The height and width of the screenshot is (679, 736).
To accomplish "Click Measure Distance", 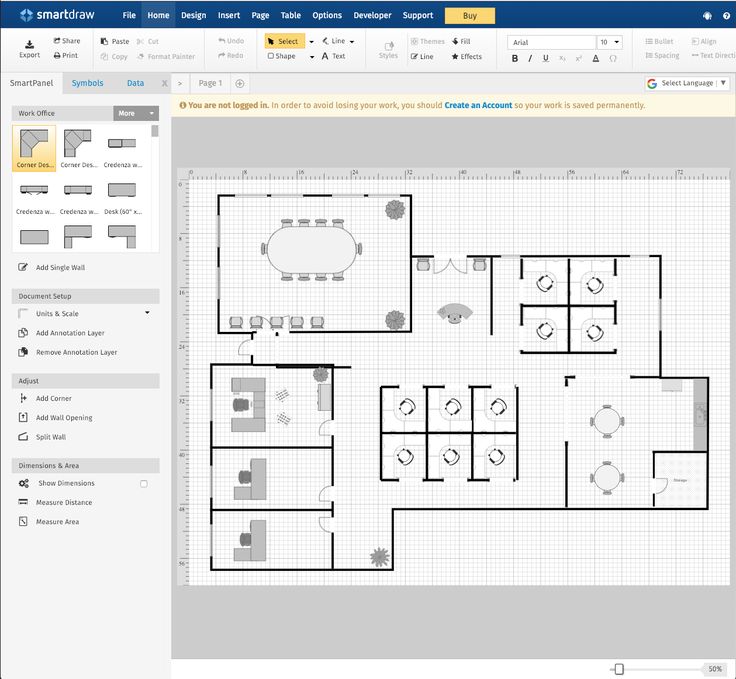I will coord(55,502).
